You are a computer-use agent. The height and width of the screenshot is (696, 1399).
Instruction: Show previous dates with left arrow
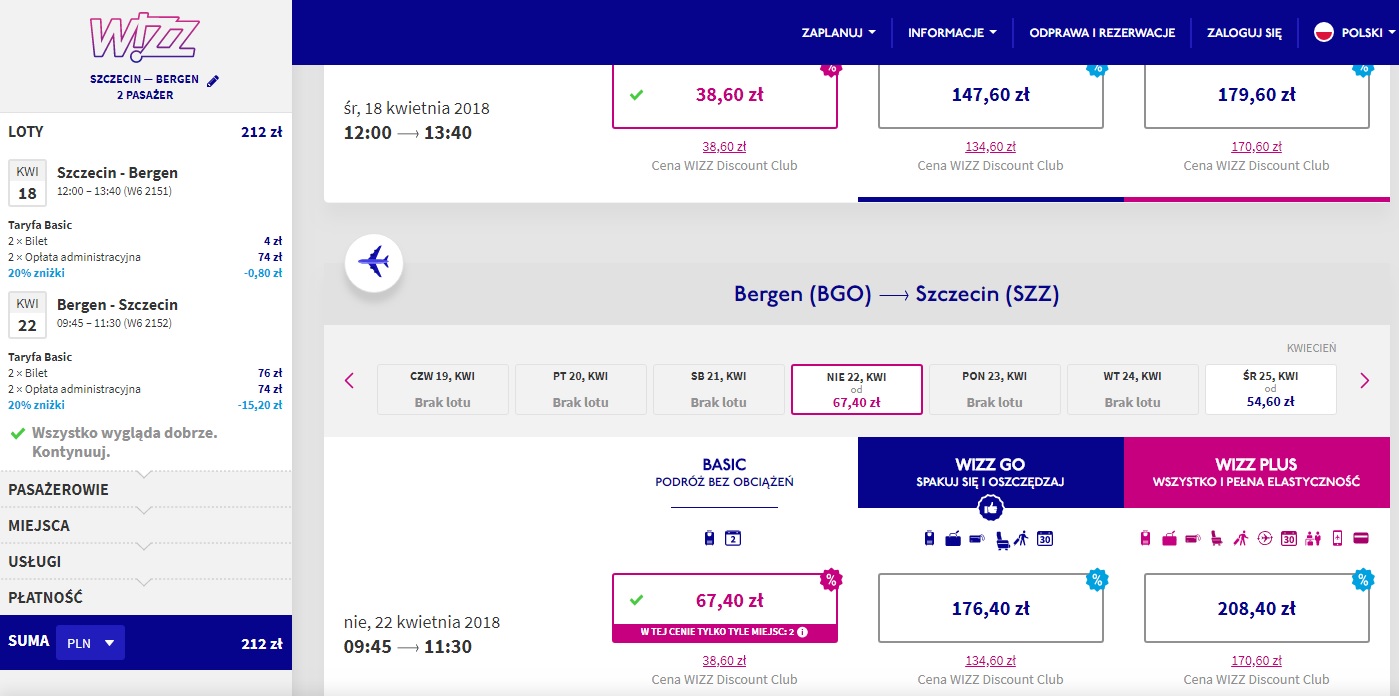click(349, 380)
